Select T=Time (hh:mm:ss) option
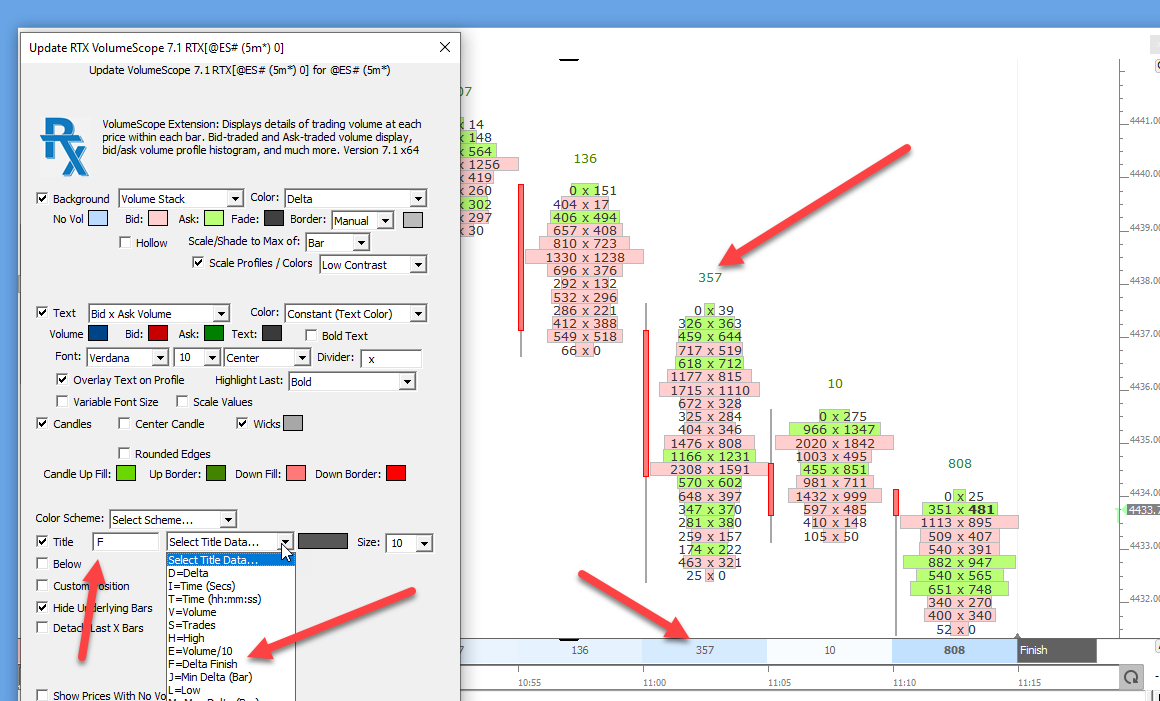This screenshot has width=1160, height=701. coord(231,599)
